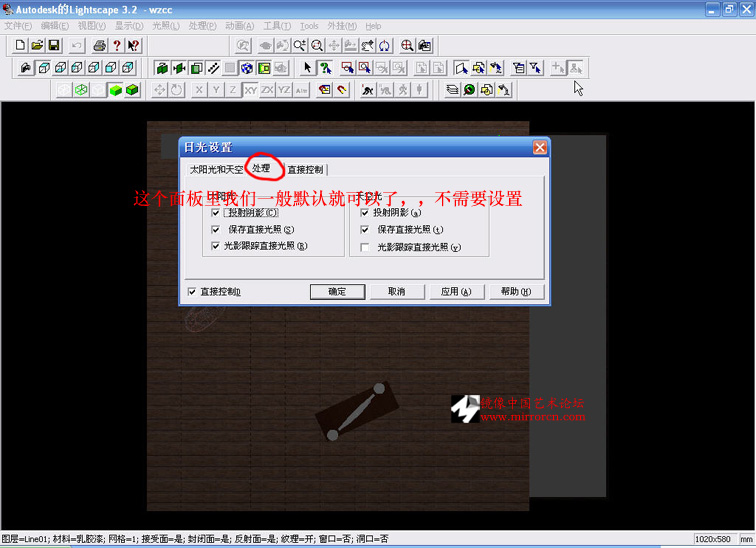Screen dimensions: 756x548
Task: Open the 动画(A) menu
Action: coord(240,26)
